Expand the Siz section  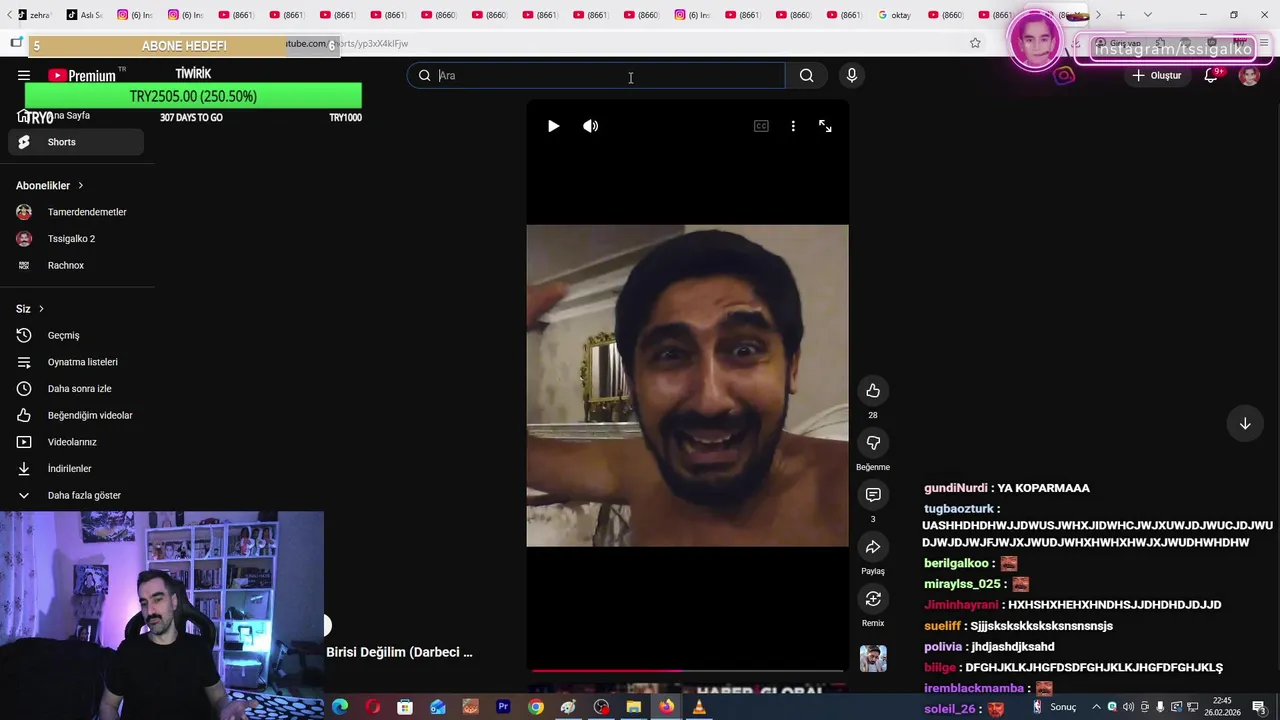click(x=30, y=309)
